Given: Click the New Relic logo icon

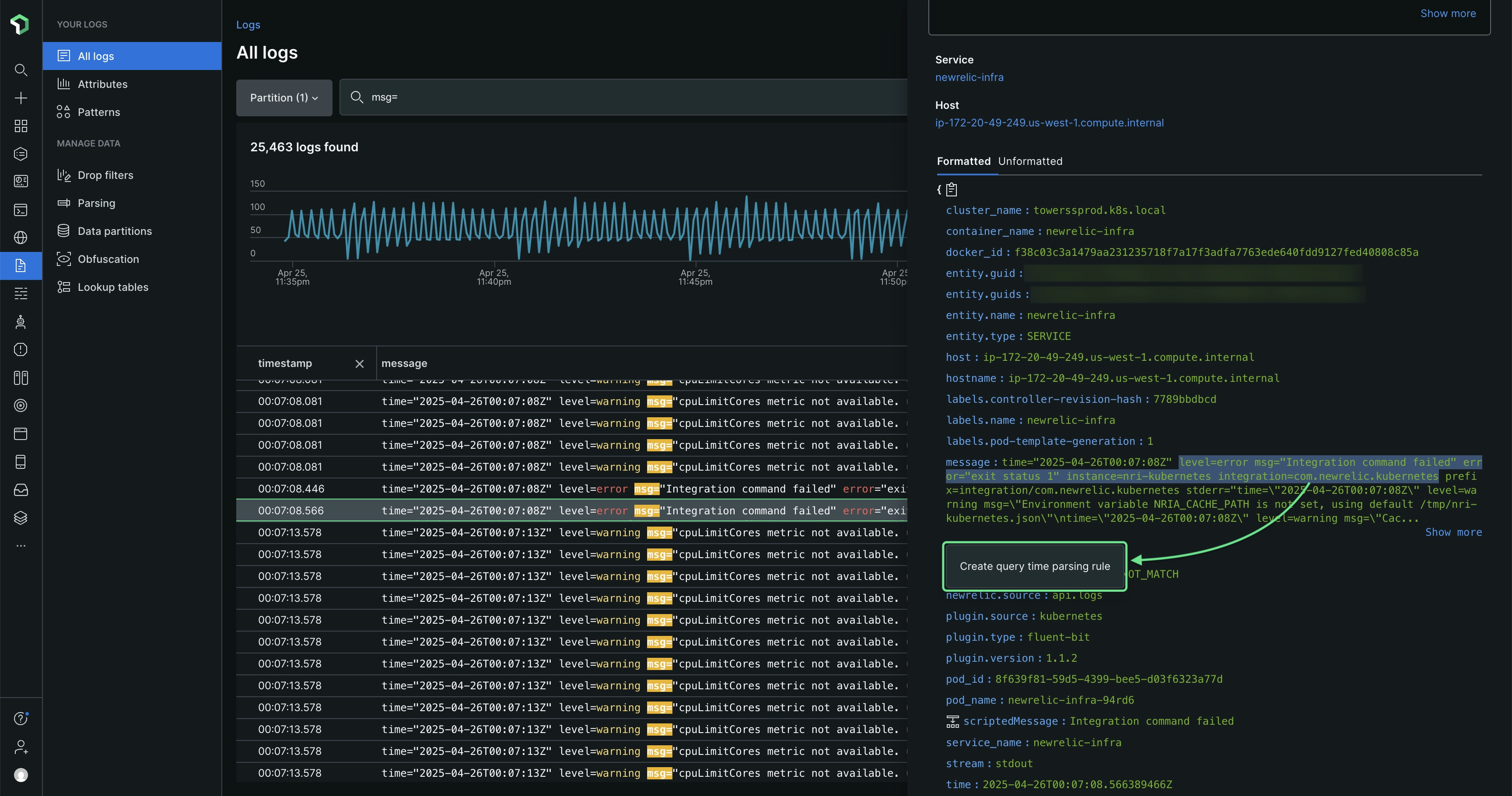Looking at the screenshot, I should coord(20,24).
